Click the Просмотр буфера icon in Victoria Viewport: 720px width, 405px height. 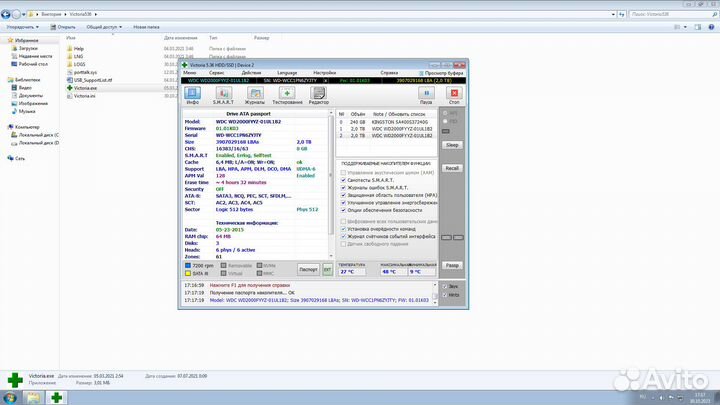(422, 73)
